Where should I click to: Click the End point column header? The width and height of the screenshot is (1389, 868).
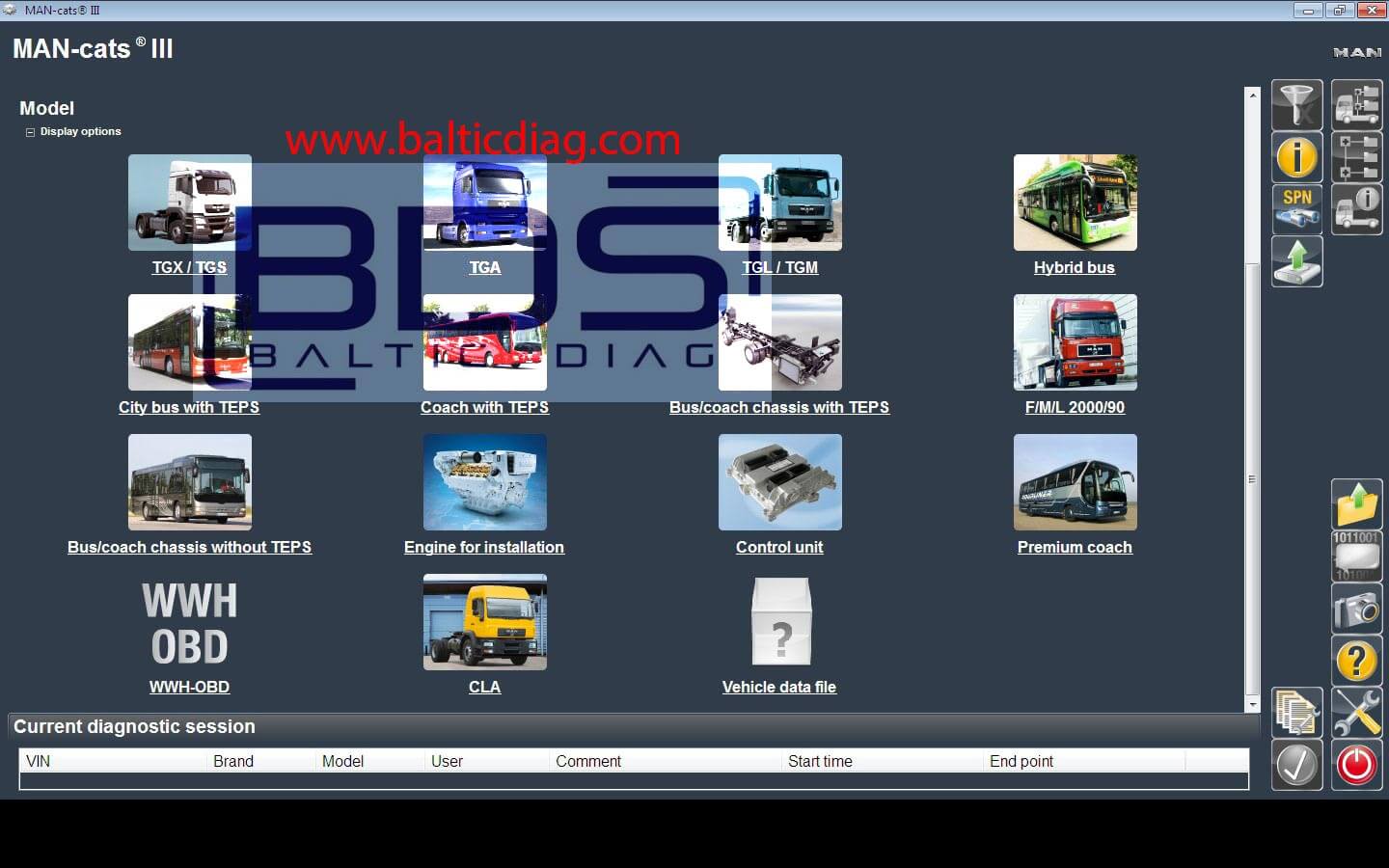(x=1084, y=761)
